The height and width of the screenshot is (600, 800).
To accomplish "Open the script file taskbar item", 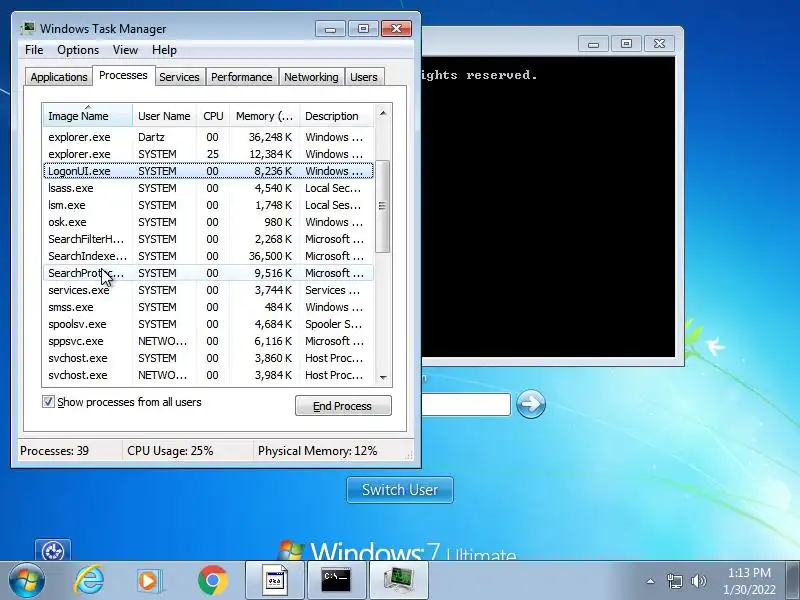I will [x=275, y=580].
